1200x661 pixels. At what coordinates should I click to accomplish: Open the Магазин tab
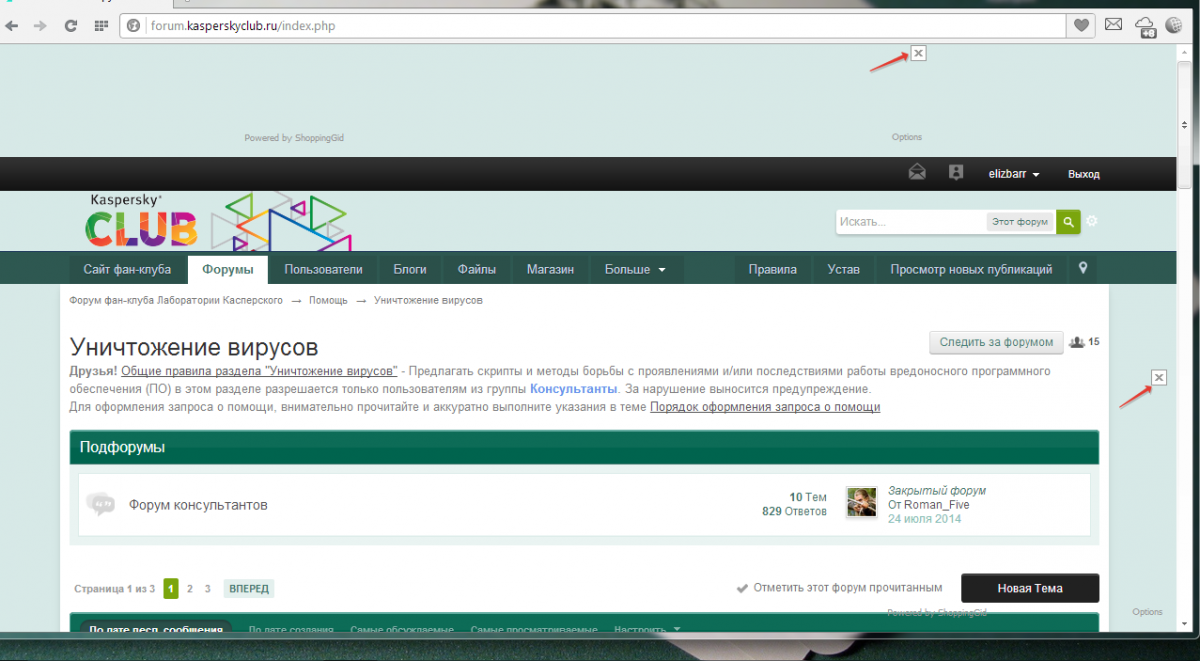click(551, 269)
